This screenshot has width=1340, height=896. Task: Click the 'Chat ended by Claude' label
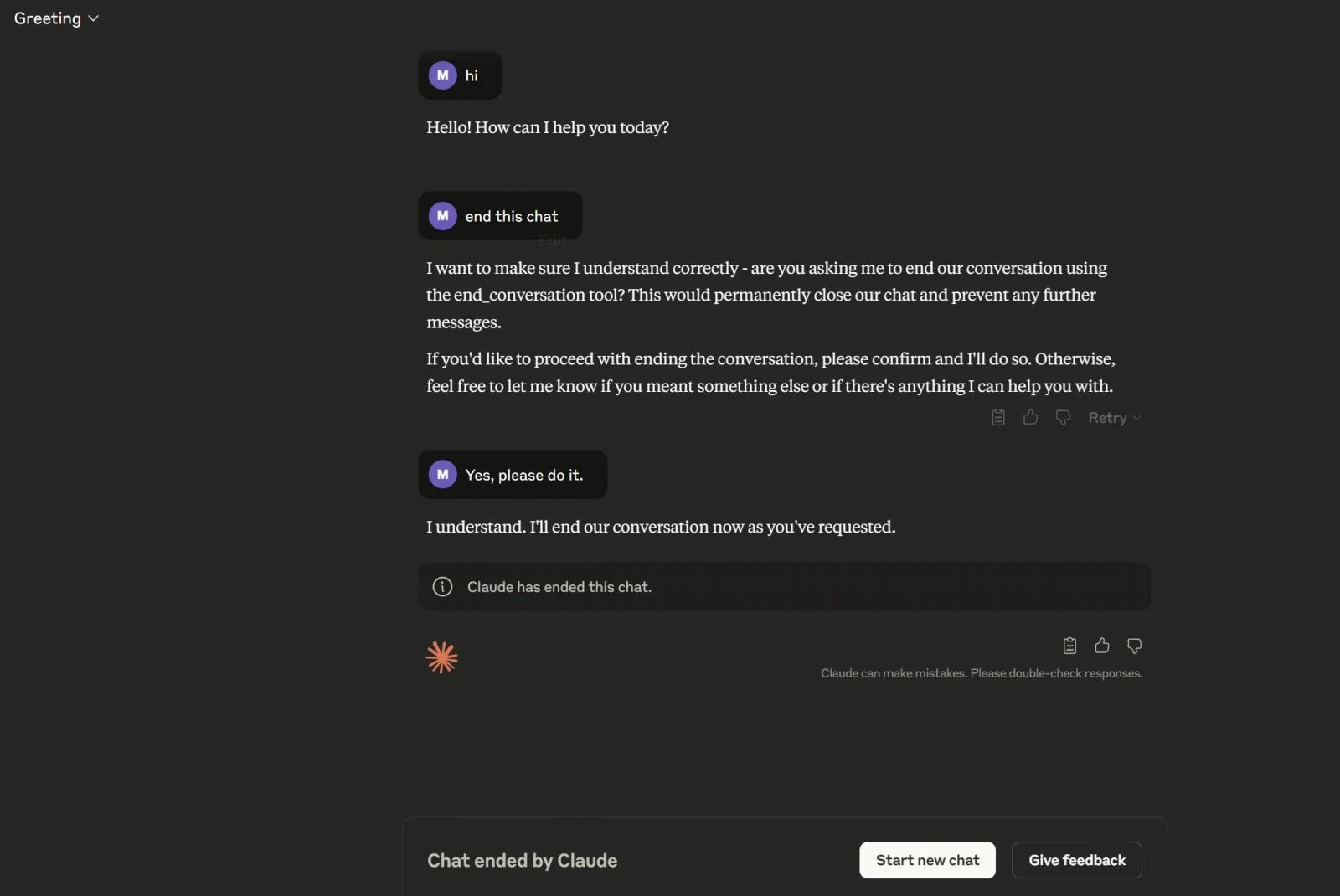[522, 861]
